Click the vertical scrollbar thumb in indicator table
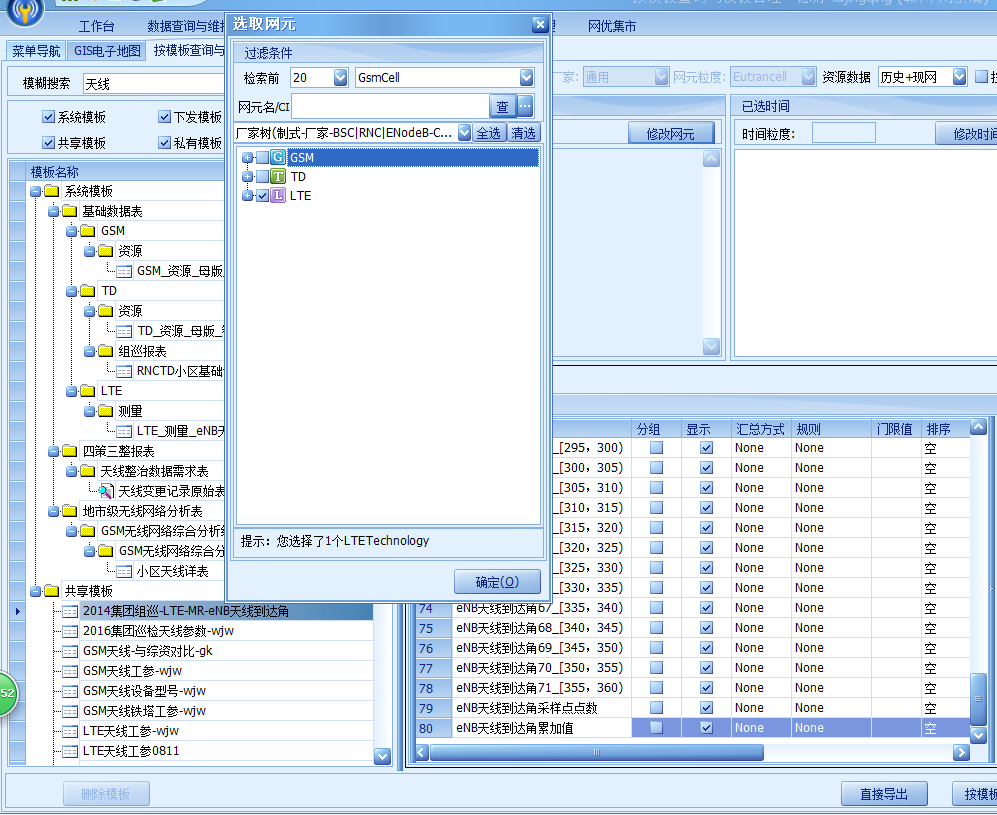 (979, 697)
